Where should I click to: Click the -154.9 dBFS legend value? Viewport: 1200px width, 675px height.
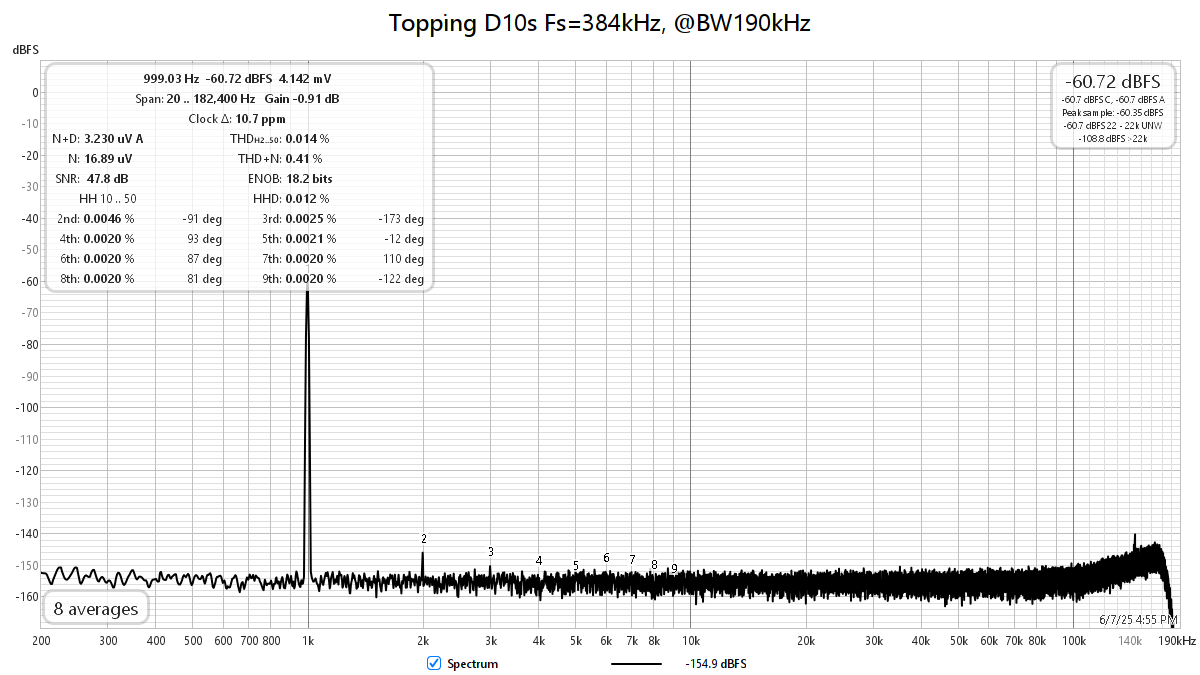click(716, 664)
